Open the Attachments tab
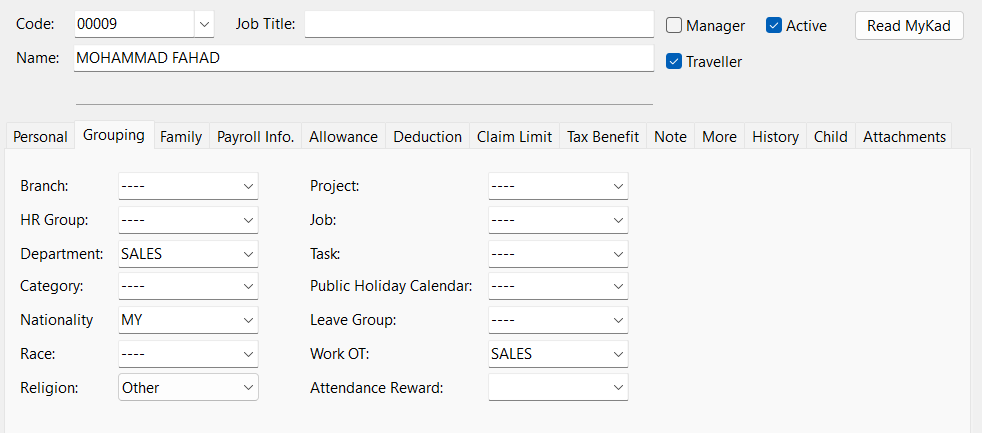This screenshot has width=983, height=433. click(x=904, y=137)
